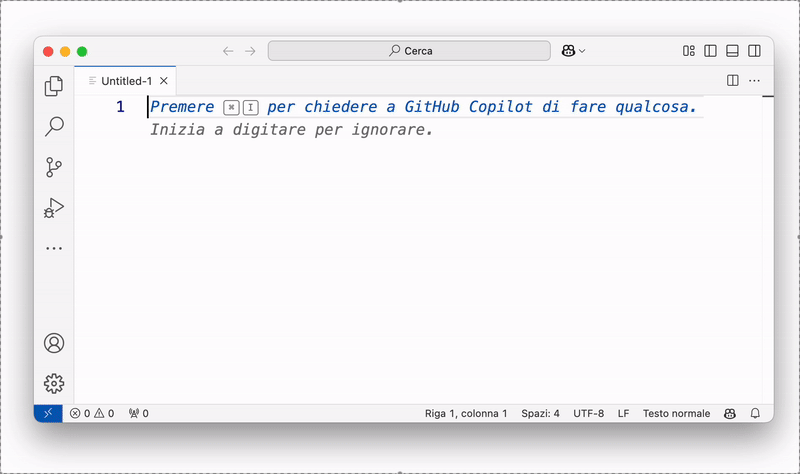Open the Source Control view

[54, 167]
